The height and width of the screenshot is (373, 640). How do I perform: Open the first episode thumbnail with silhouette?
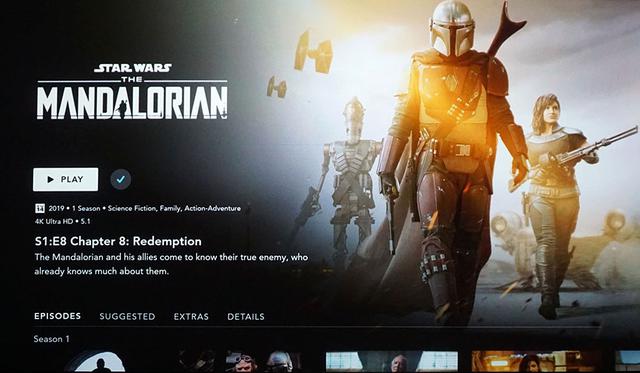100,362
